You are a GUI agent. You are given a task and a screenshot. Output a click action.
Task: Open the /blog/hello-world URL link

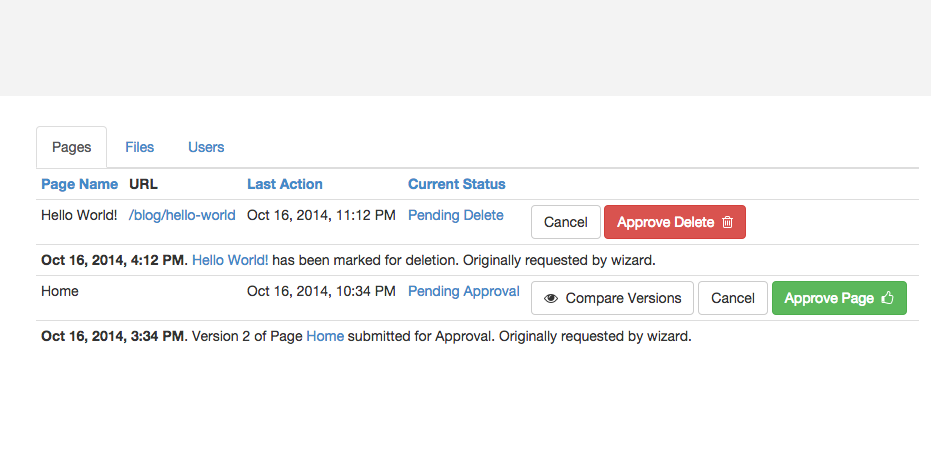coord(182,215)
